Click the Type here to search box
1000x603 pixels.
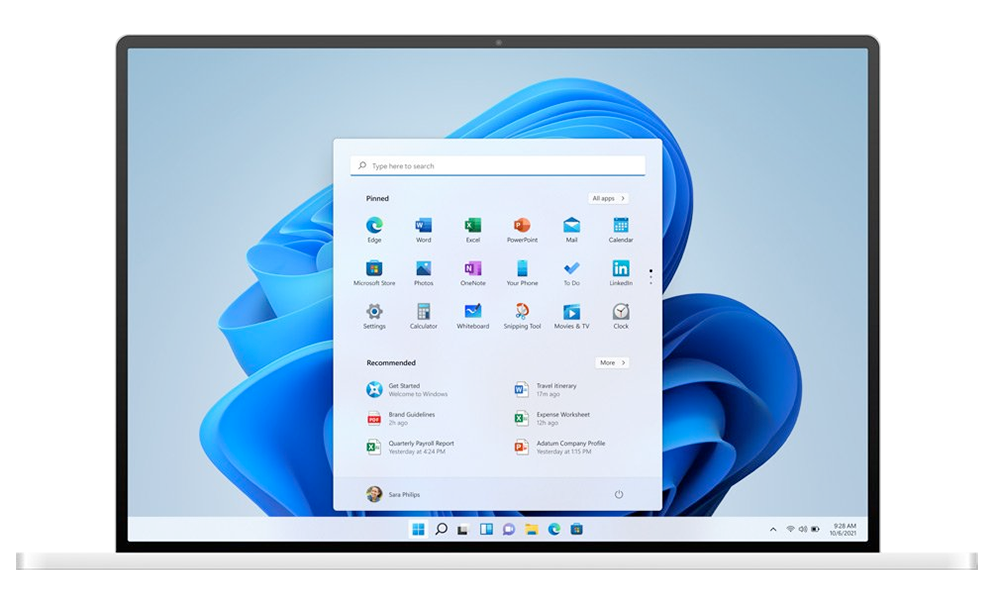(497, 166)
